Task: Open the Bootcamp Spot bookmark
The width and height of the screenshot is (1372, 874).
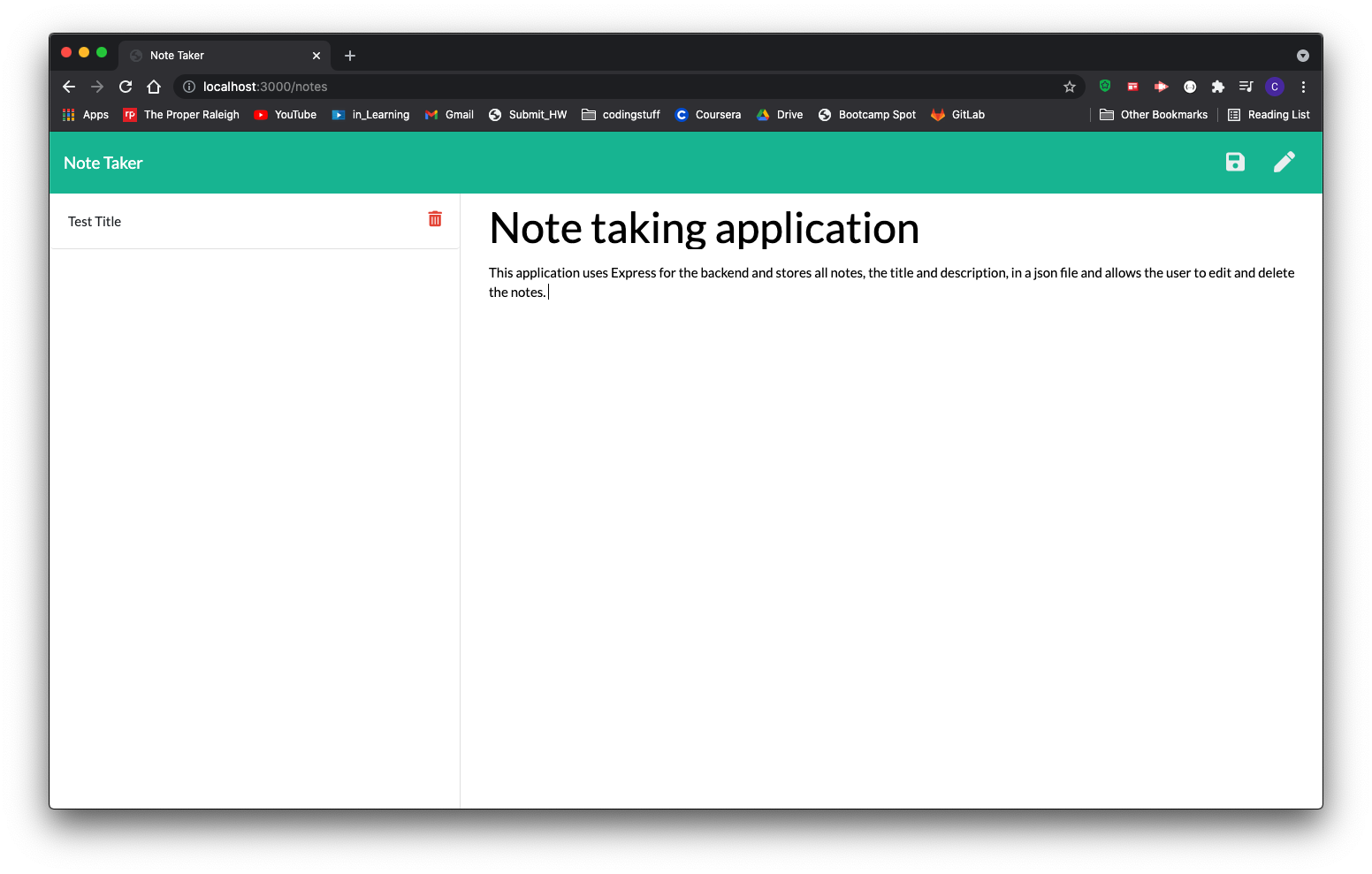Action: [x=868, y=115]
